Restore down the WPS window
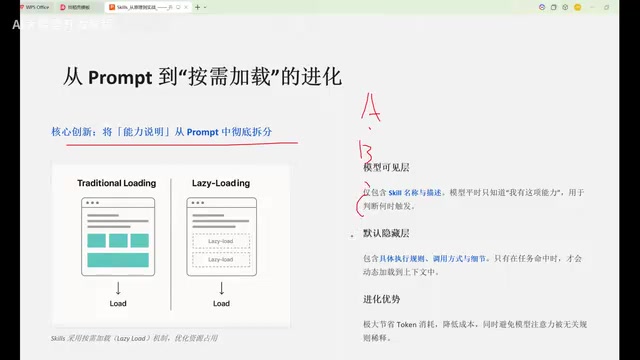Viewport: 640px width, 360px height. [607, 7]
